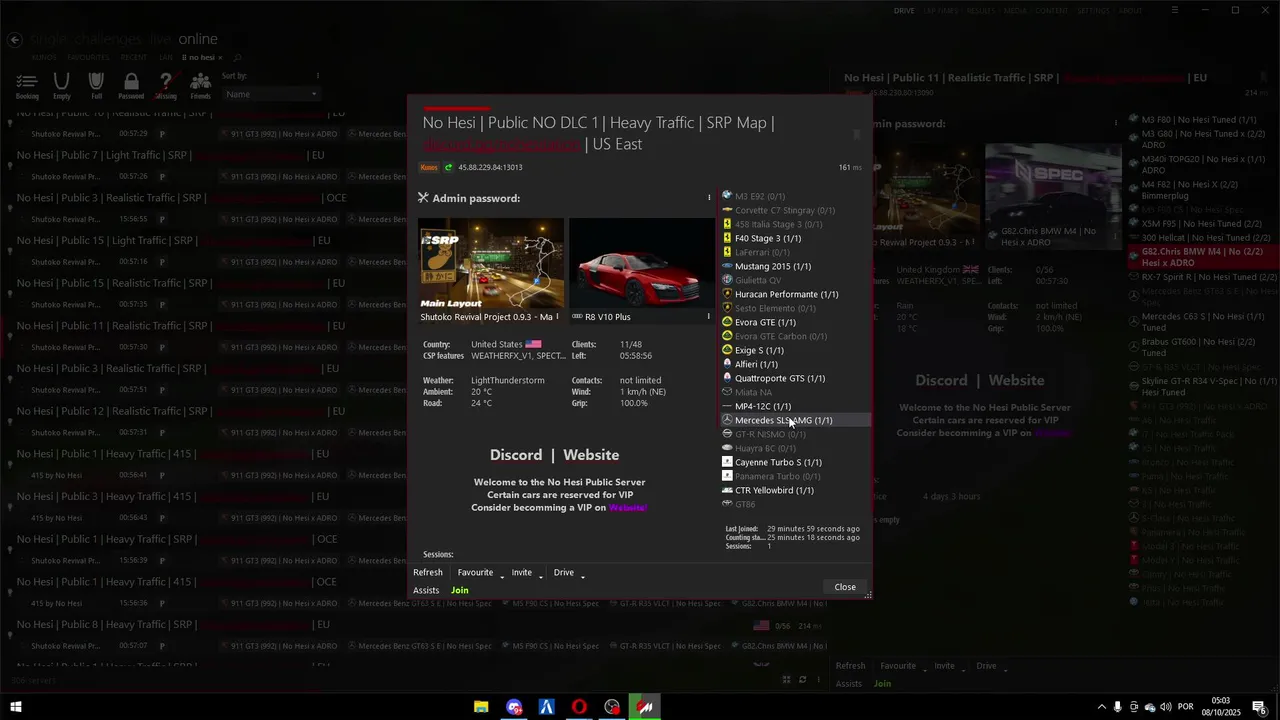
Task: Select the Huracan Performante car entry
Action: pyautogui.click(x=795, y=295)
